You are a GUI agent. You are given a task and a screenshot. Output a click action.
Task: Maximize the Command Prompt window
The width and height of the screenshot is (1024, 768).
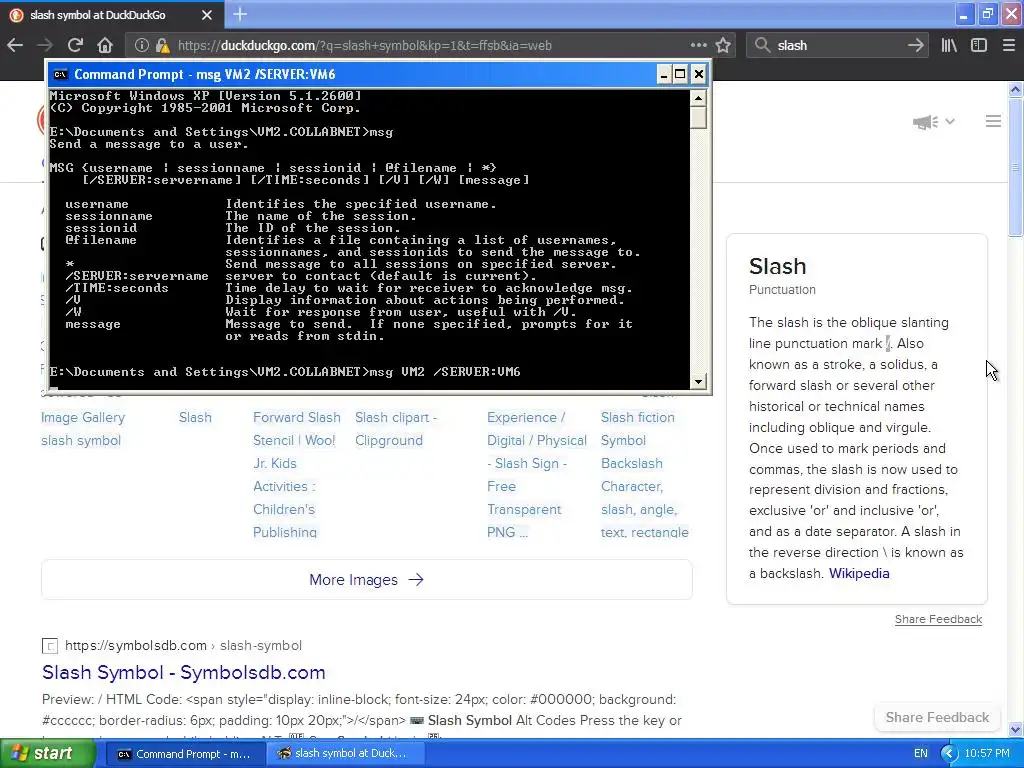point(680,74)
